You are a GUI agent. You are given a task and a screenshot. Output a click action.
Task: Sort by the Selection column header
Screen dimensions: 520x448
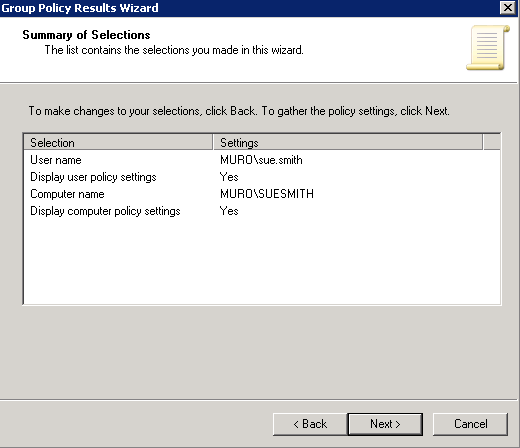point(118,143)
